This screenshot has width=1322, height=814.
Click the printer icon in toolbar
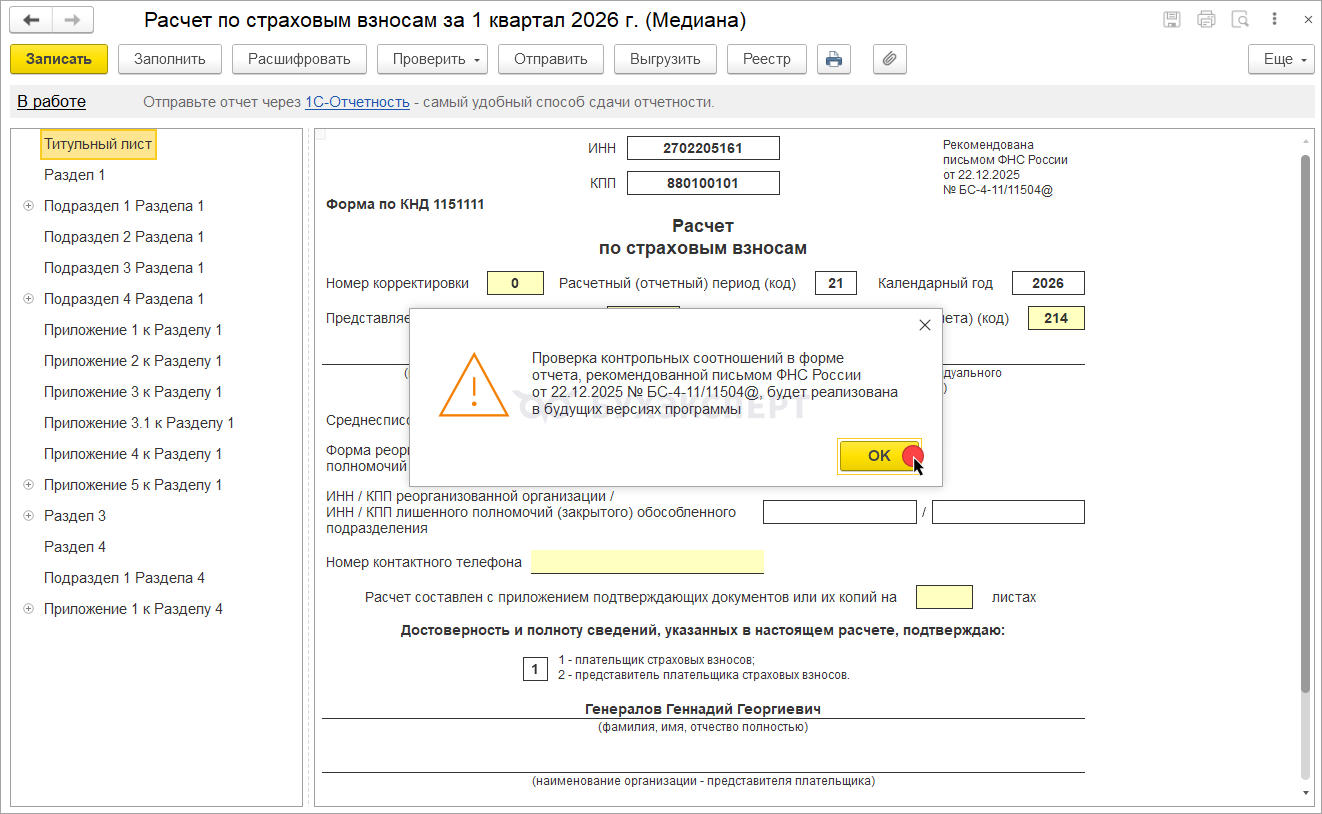coord(833,59)
